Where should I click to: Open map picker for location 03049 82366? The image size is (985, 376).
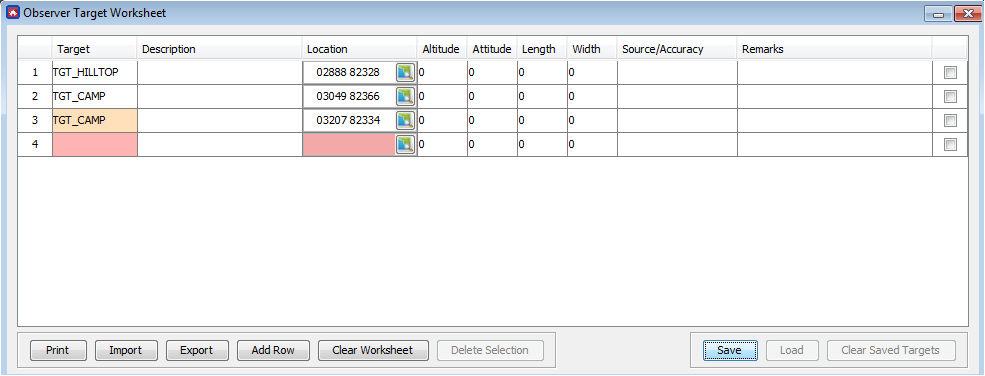pyautogui.click(x=406, y=97)
